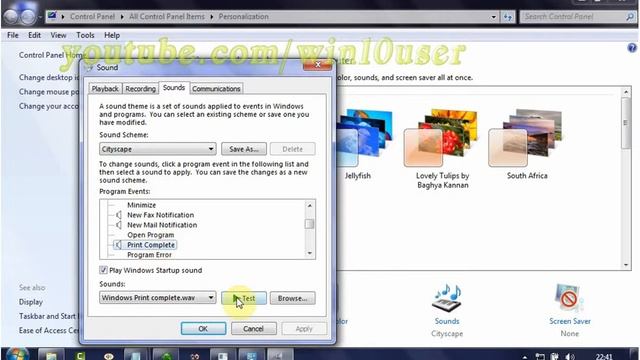Open recent pages dropdown beside Forward button
The image size is (640, 360).
[x=40, y=18]
